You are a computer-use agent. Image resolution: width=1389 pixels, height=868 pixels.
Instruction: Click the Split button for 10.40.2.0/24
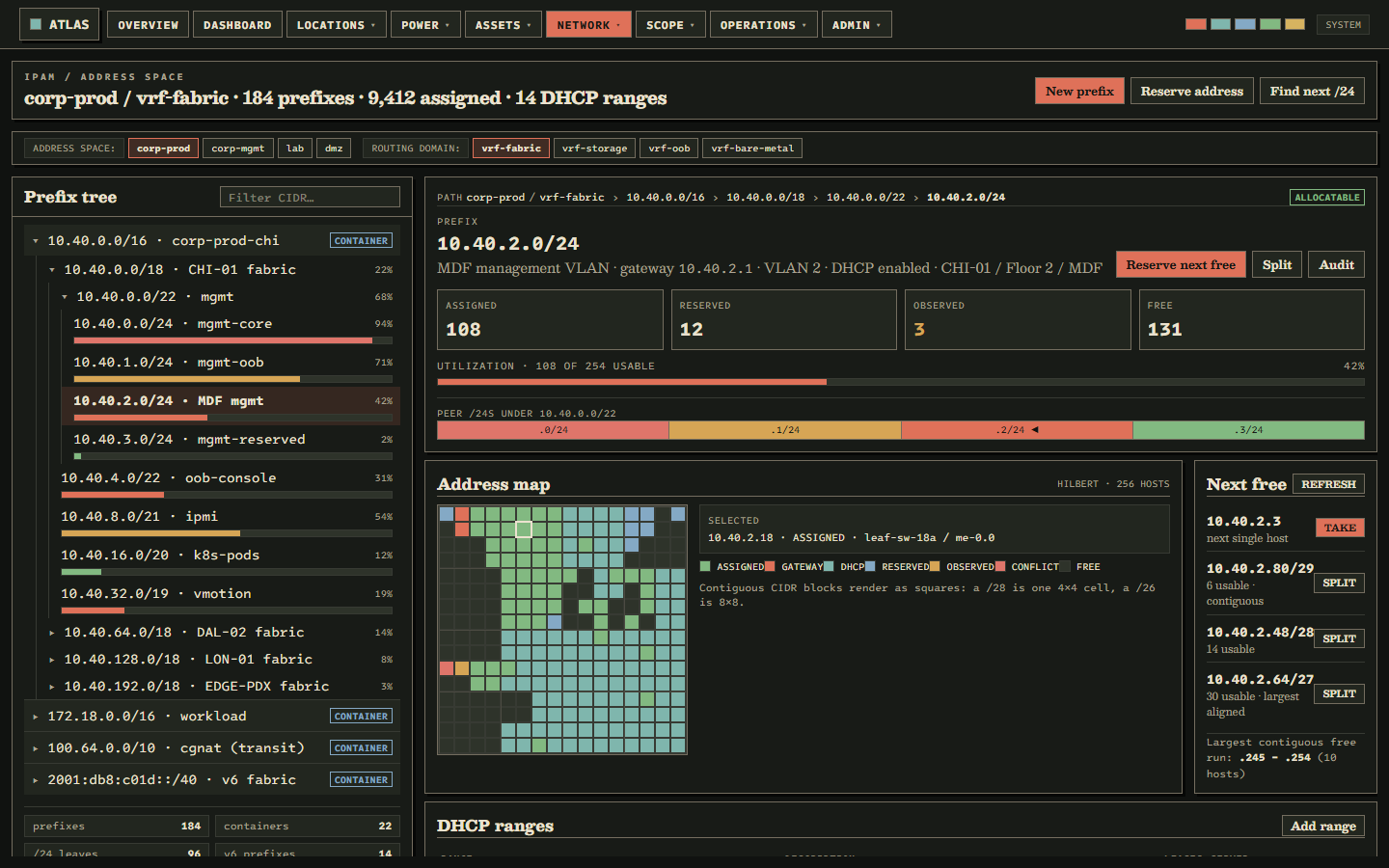pos(1277,264)
